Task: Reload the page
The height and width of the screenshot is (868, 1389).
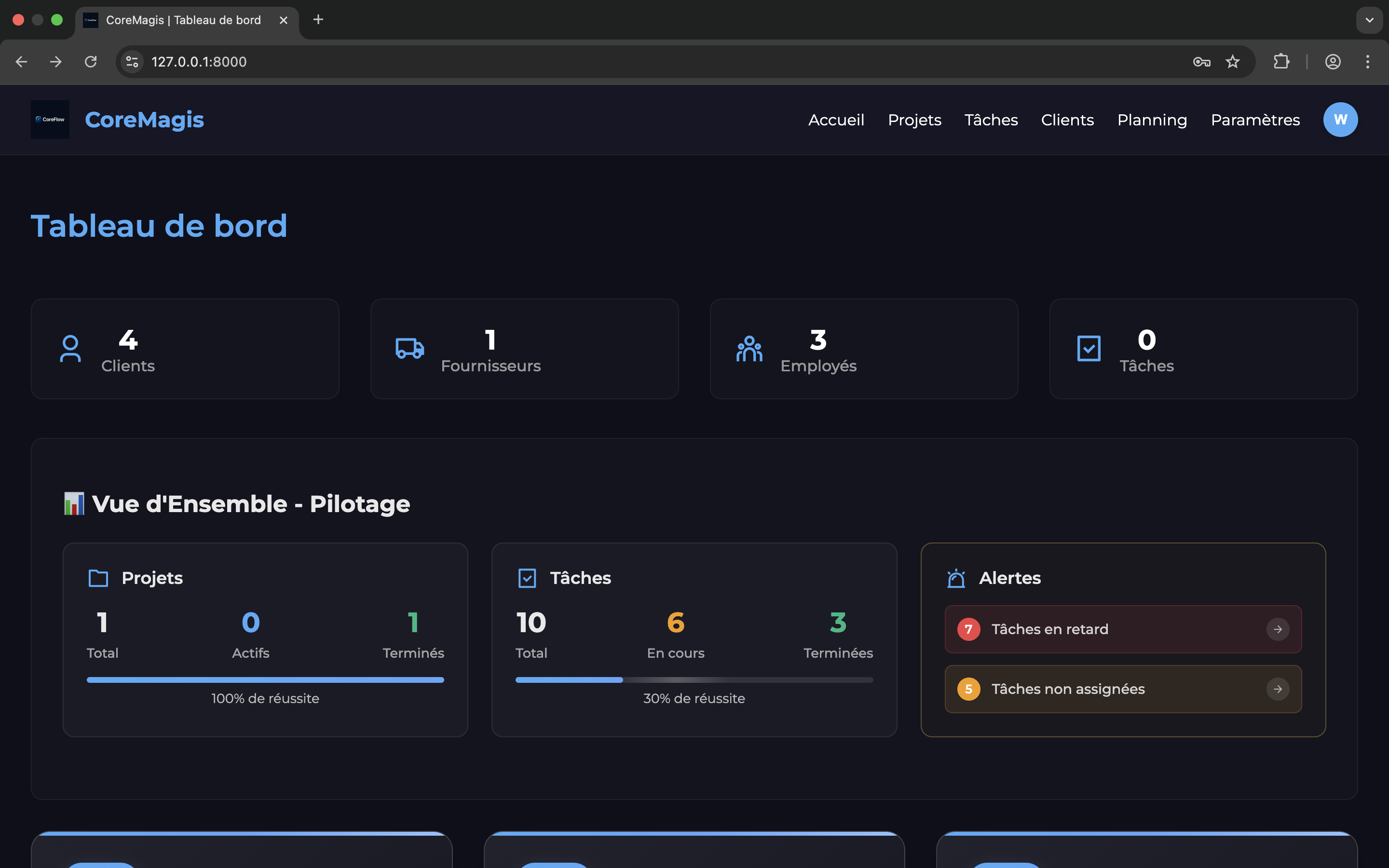Action: 91,61
